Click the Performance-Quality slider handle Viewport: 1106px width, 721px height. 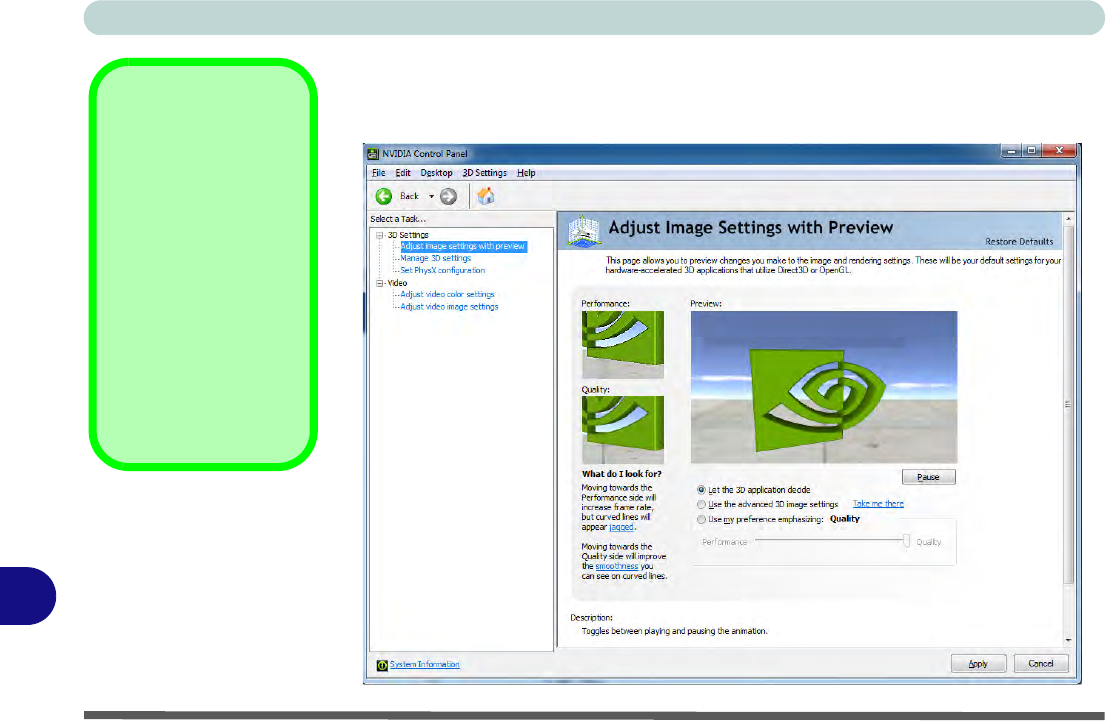pos(906,541)
